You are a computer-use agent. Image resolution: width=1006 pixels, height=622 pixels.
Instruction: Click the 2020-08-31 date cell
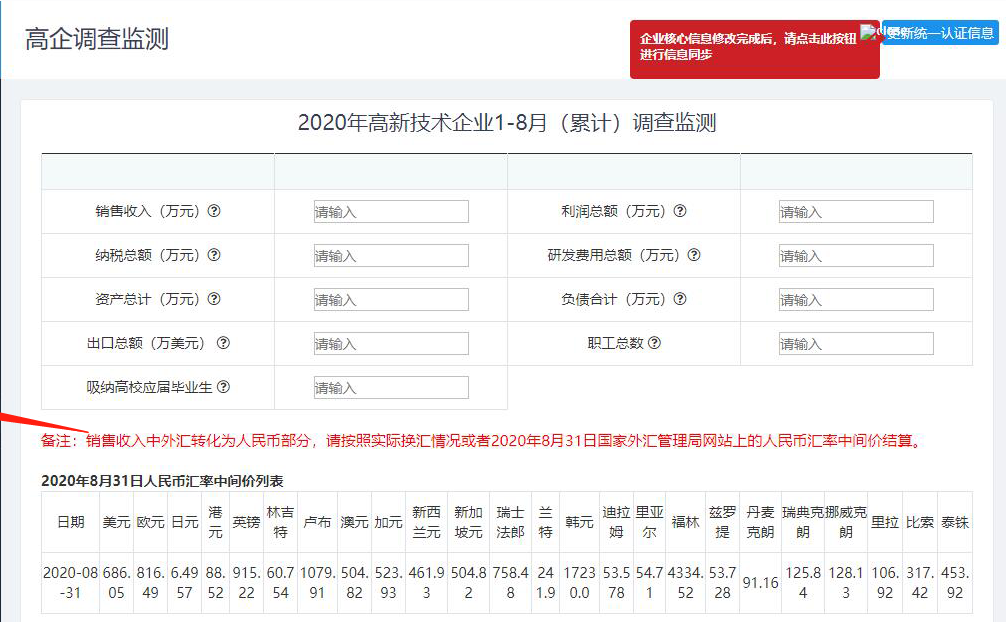(x=71, y=582)
